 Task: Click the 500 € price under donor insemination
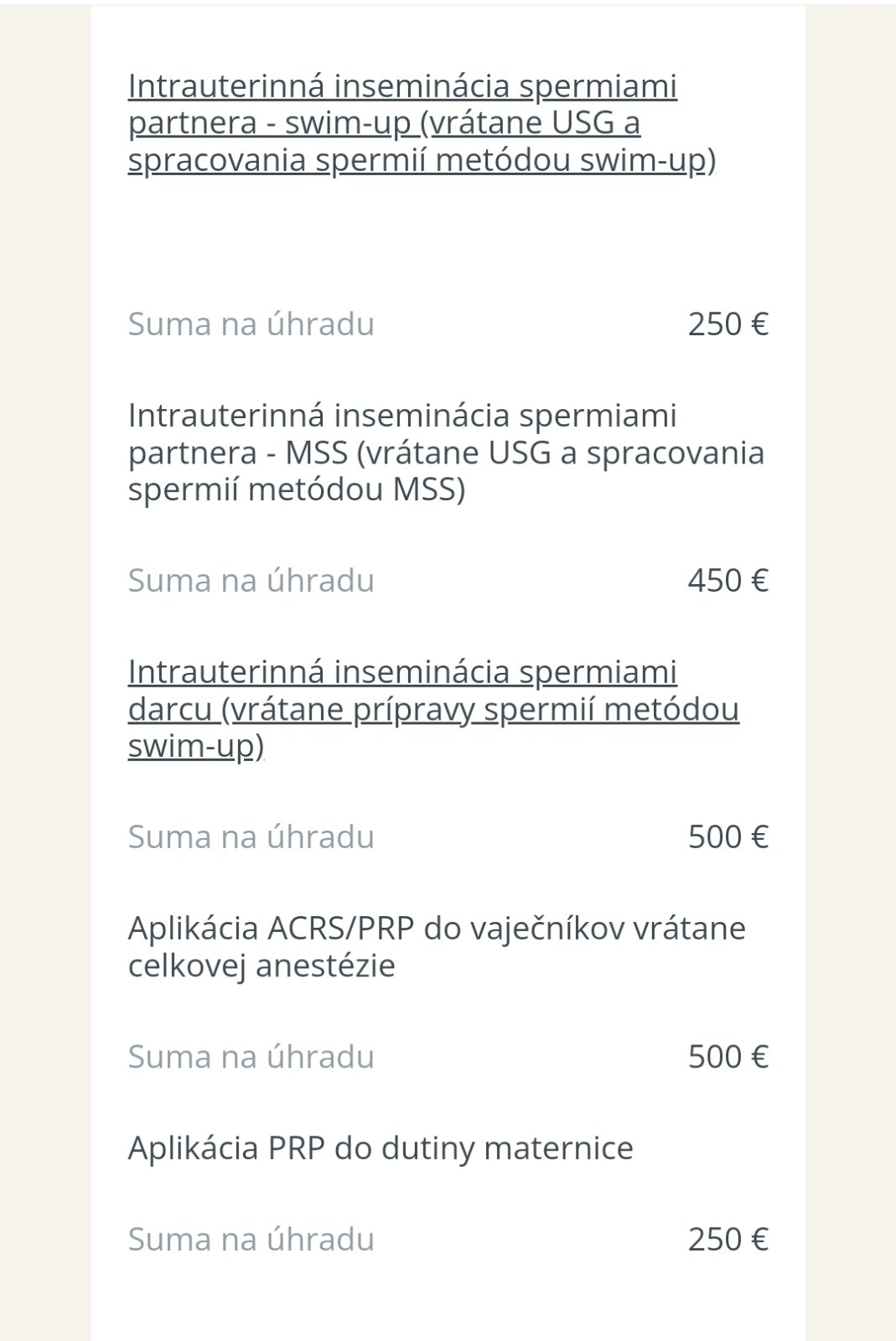[728, 836]
